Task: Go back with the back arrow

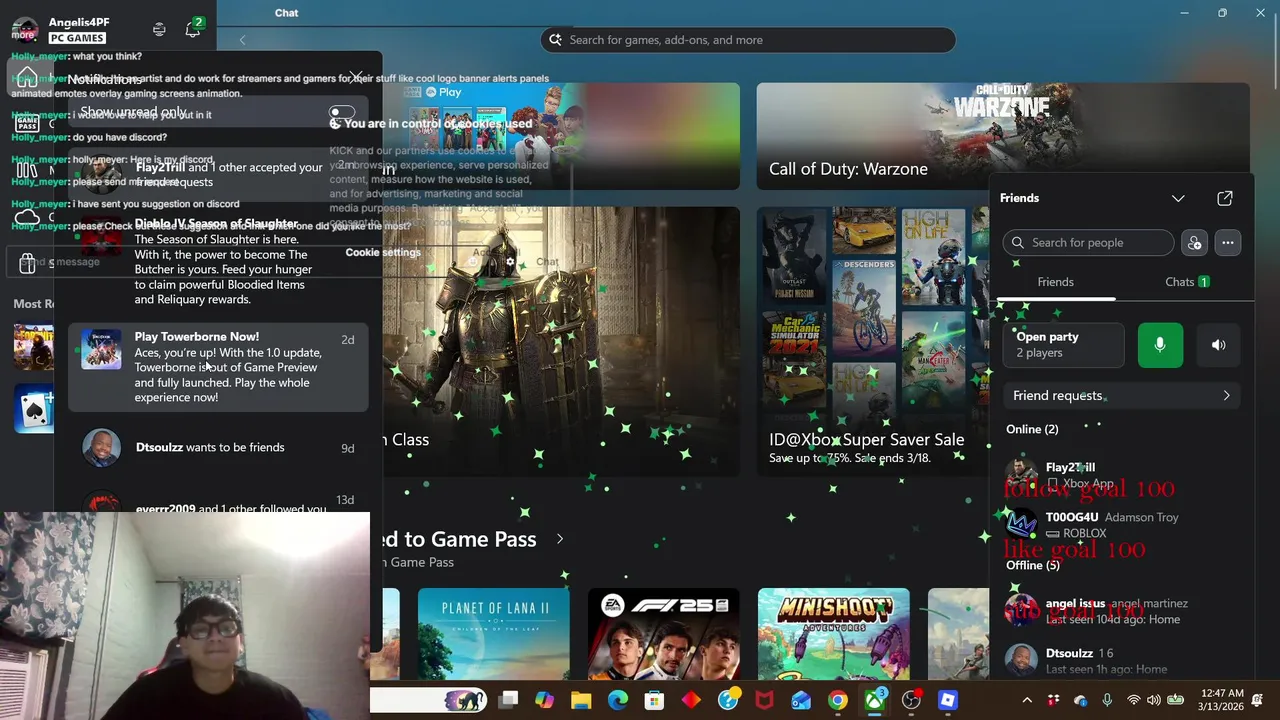Action: (x=242, y=40)
